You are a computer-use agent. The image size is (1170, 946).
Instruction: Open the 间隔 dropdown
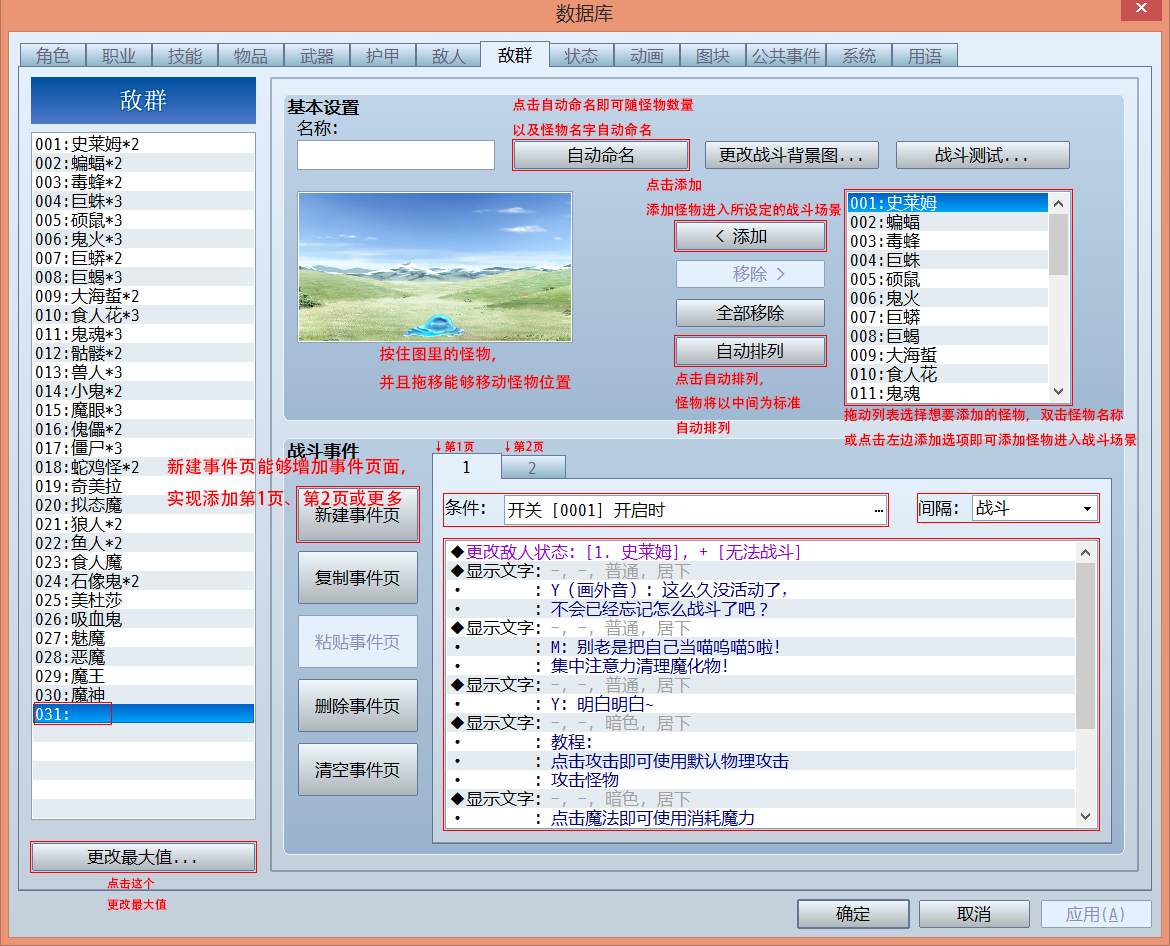[x=1035, y=509]
